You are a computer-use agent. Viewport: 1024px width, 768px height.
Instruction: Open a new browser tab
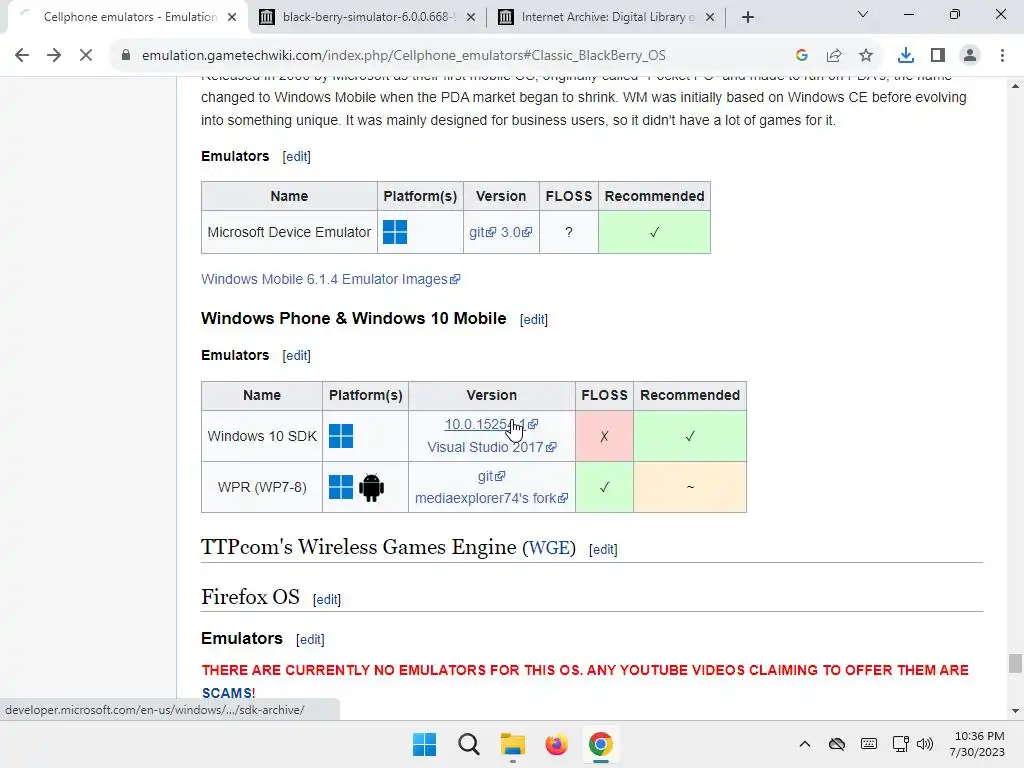point(748,17)
